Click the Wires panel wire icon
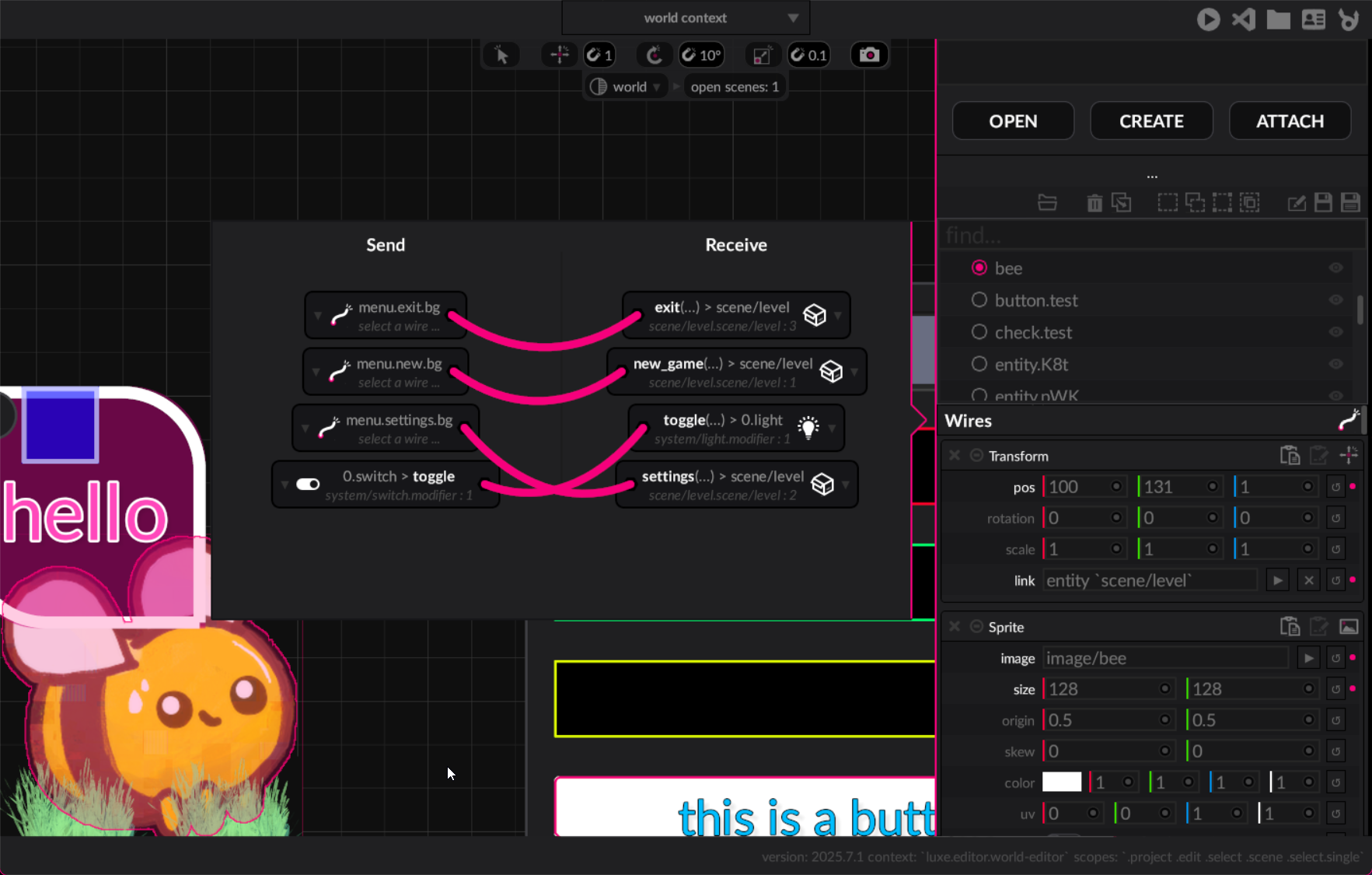 1349,420
